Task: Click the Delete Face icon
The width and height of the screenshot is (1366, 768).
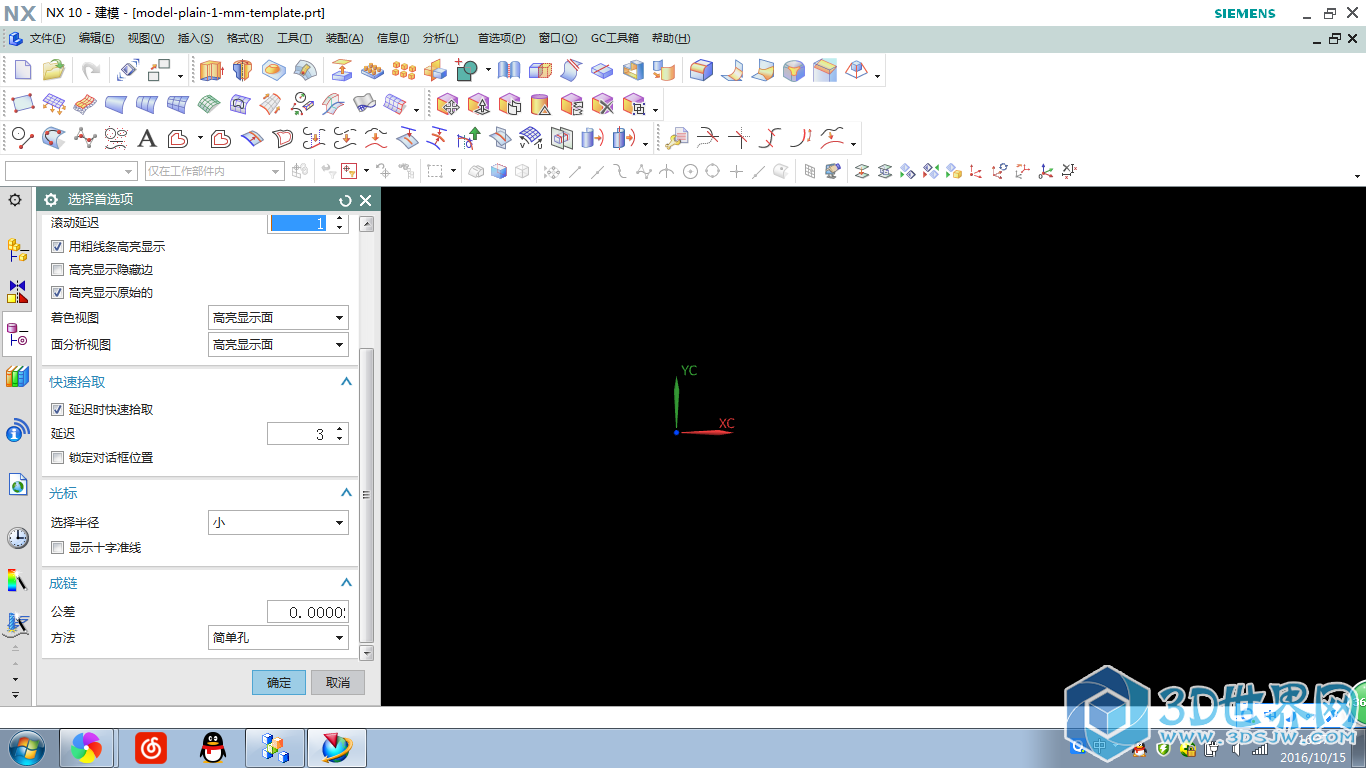Action: (x=602, y=104)
